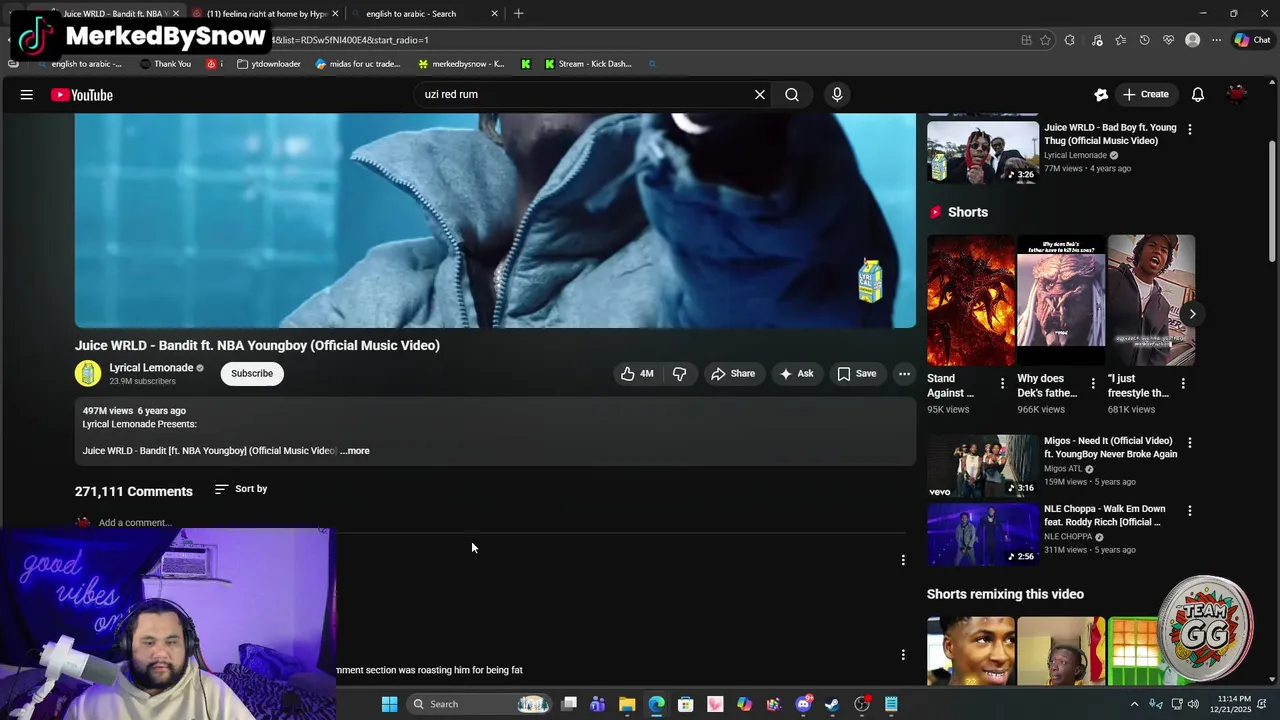The height and width of the screenshot is (720, 1280).
Task: Close the 'english to arabic - Search' tab
Action: (x=494, y=14)
